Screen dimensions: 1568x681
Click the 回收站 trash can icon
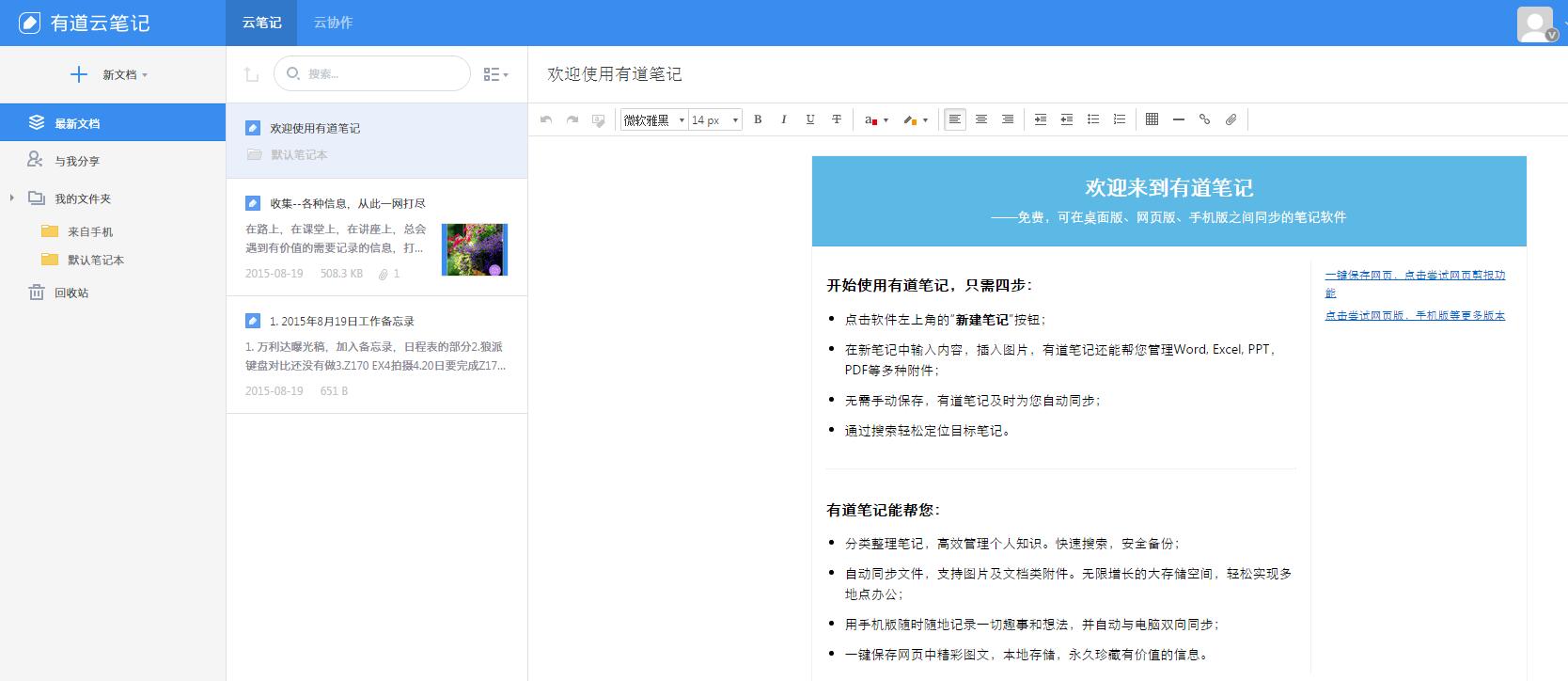coord(37,292)
